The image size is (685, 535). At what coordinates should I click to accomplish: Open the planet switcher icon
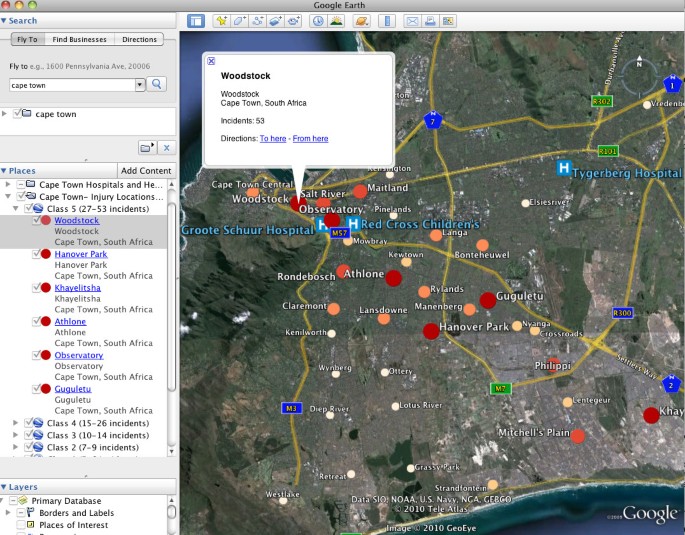(x=362, y=21)
